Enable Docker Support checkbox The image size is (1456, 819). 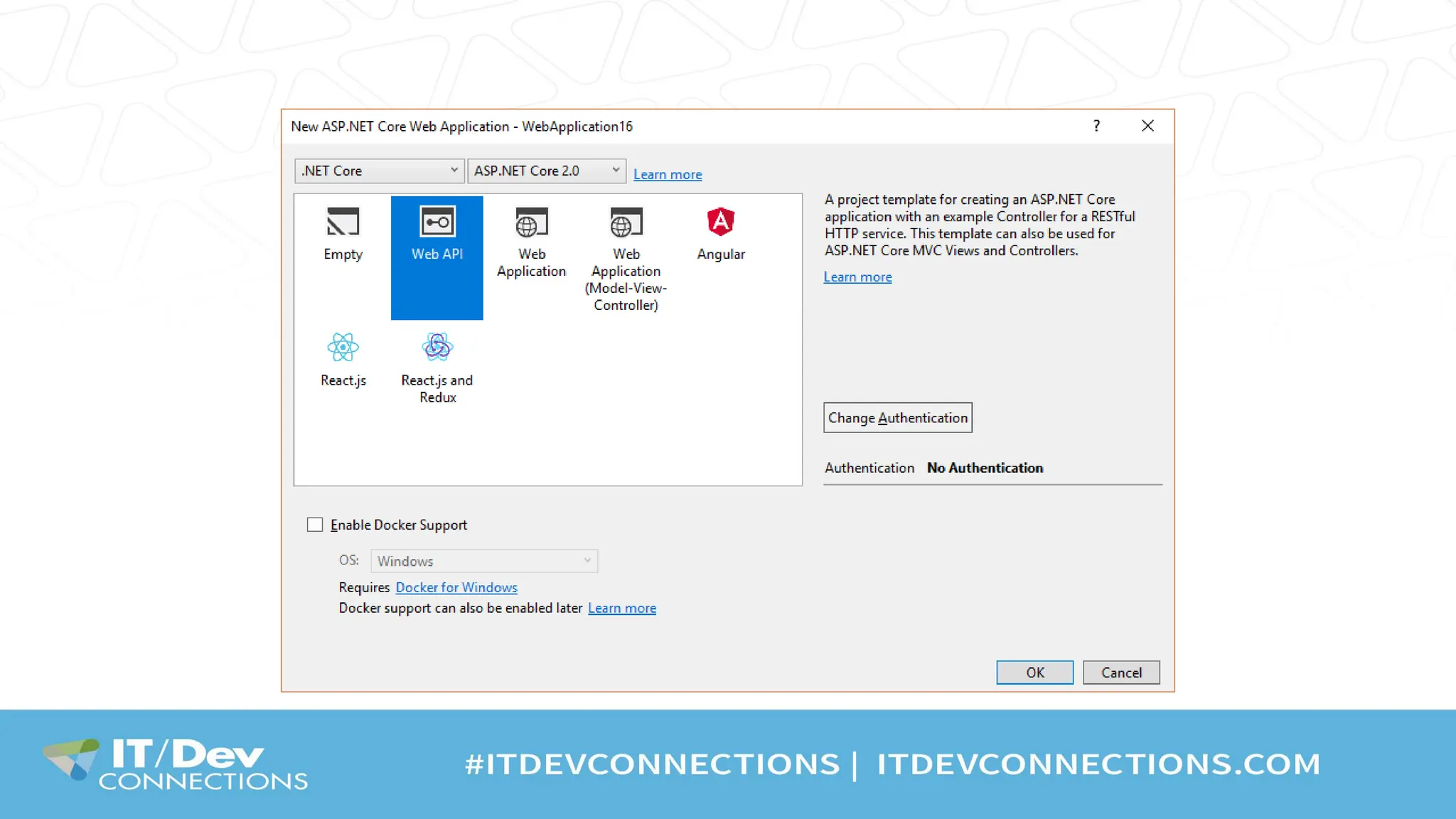pyautogui.click(x=315, y=525)
